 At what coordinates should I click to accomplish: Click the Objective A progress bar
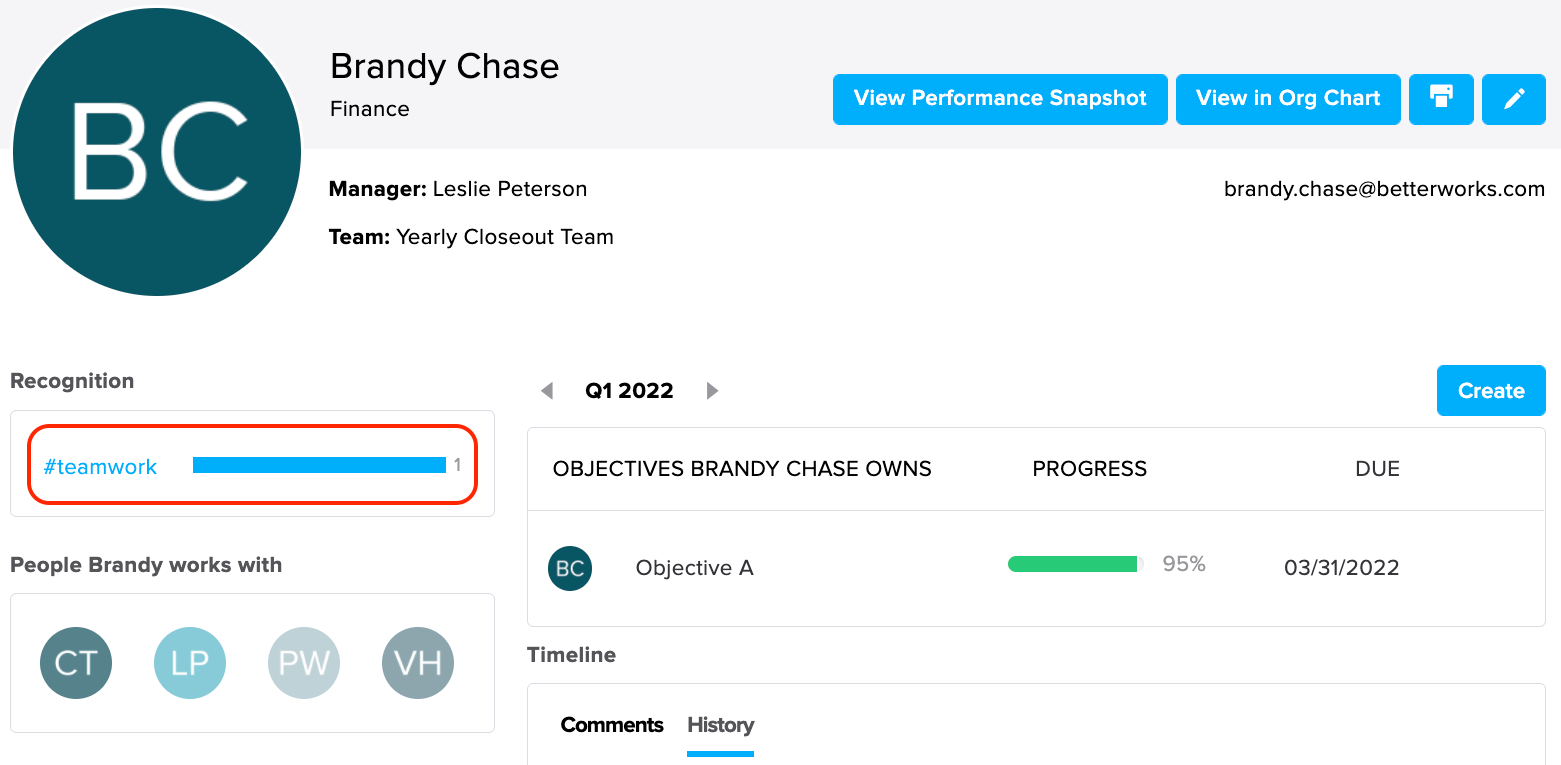coord(1076,564)
